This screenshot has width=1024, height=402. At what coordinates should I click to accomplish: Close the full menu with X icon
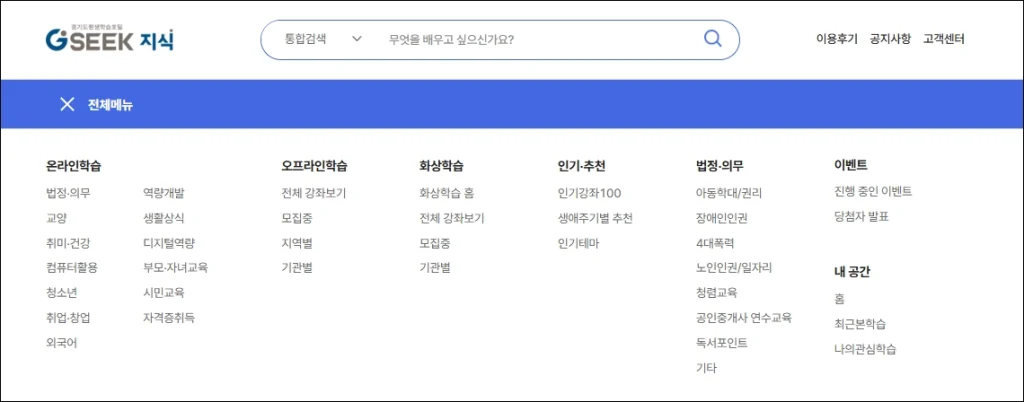67,104
